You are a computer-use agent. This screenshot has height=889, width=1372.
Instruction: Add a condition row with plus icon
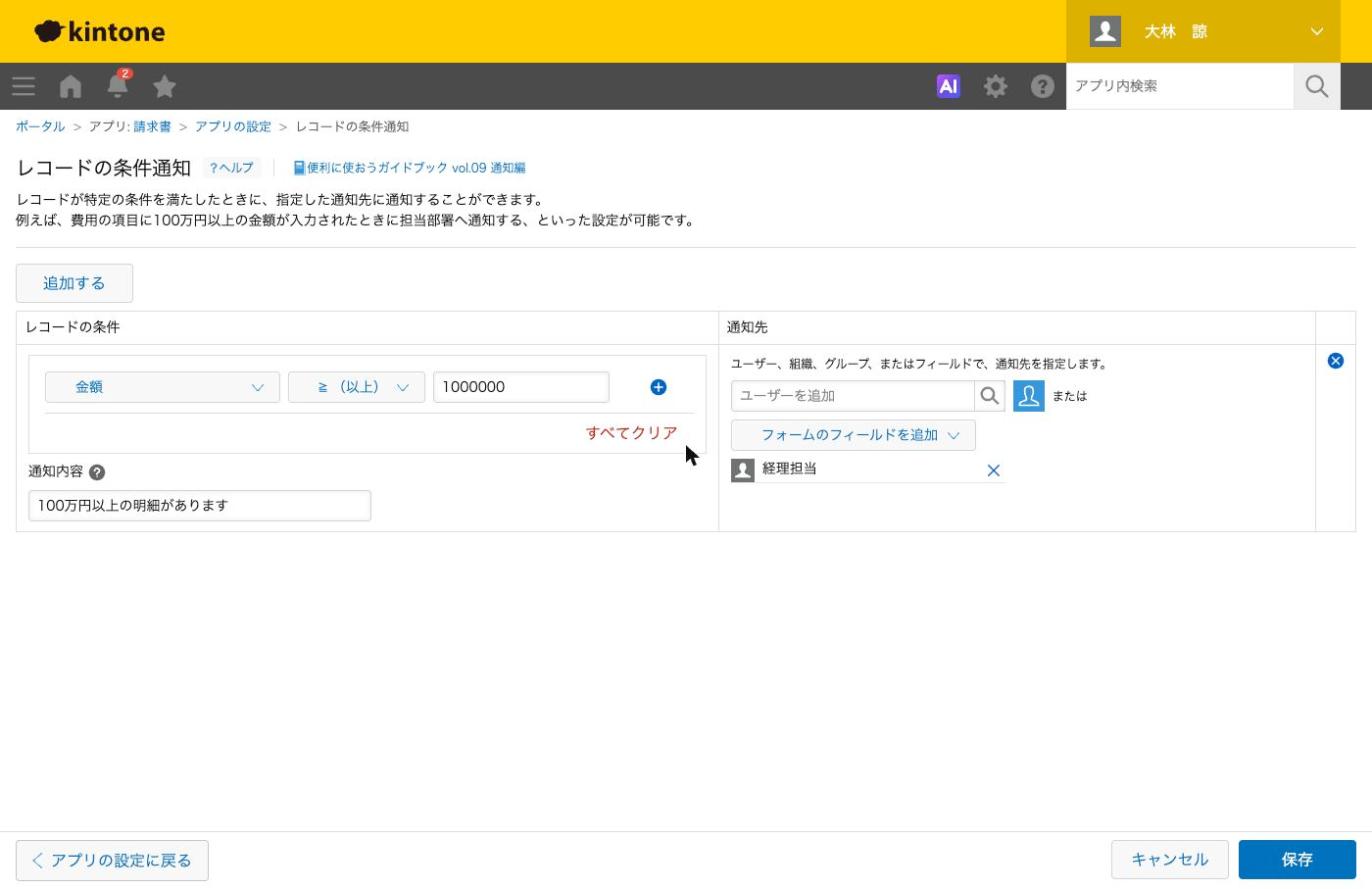pos(658,387)
